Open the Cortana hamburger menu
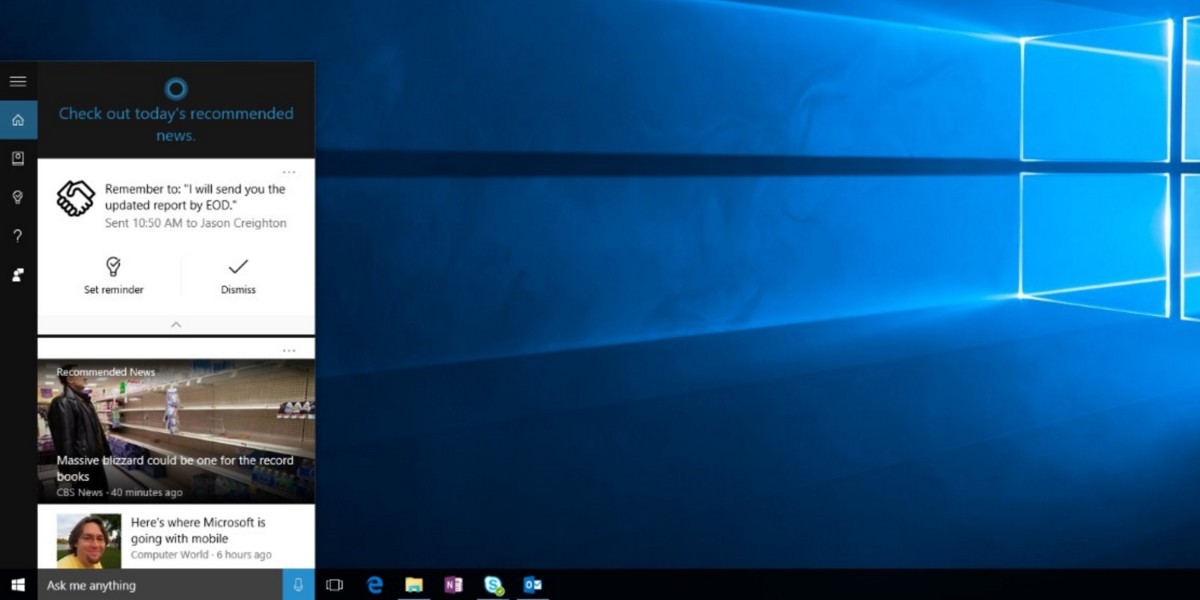The image size is (1200, 600). pos(18,81)
